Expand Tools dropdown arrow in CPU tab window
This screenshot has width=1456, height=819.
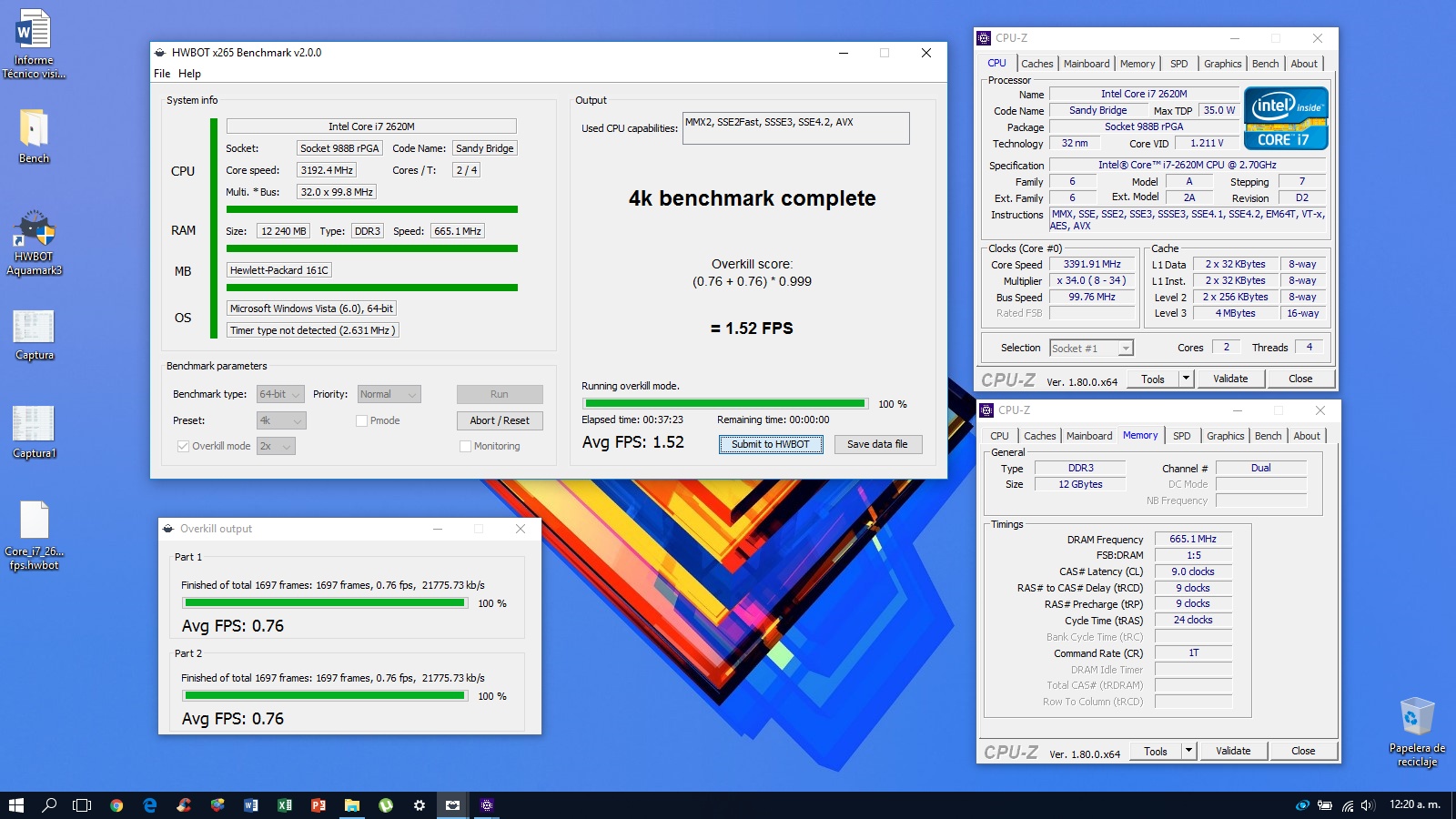pos(1186,379)
